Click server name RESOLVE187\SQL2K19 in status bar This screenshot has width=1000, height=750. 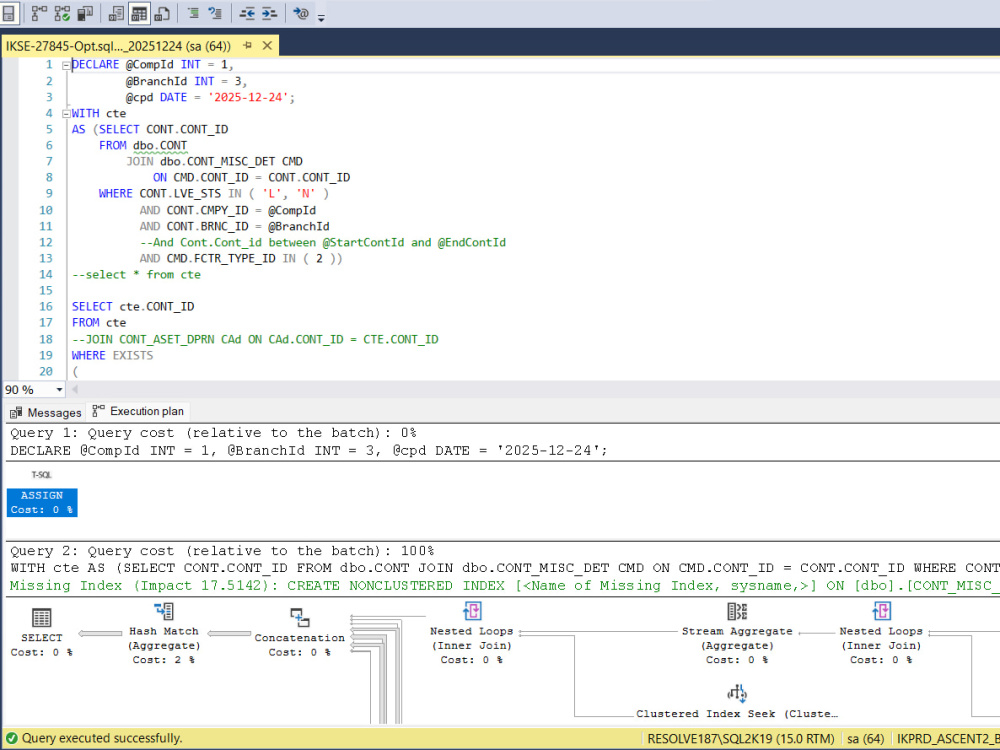click(x=740, y=739)
